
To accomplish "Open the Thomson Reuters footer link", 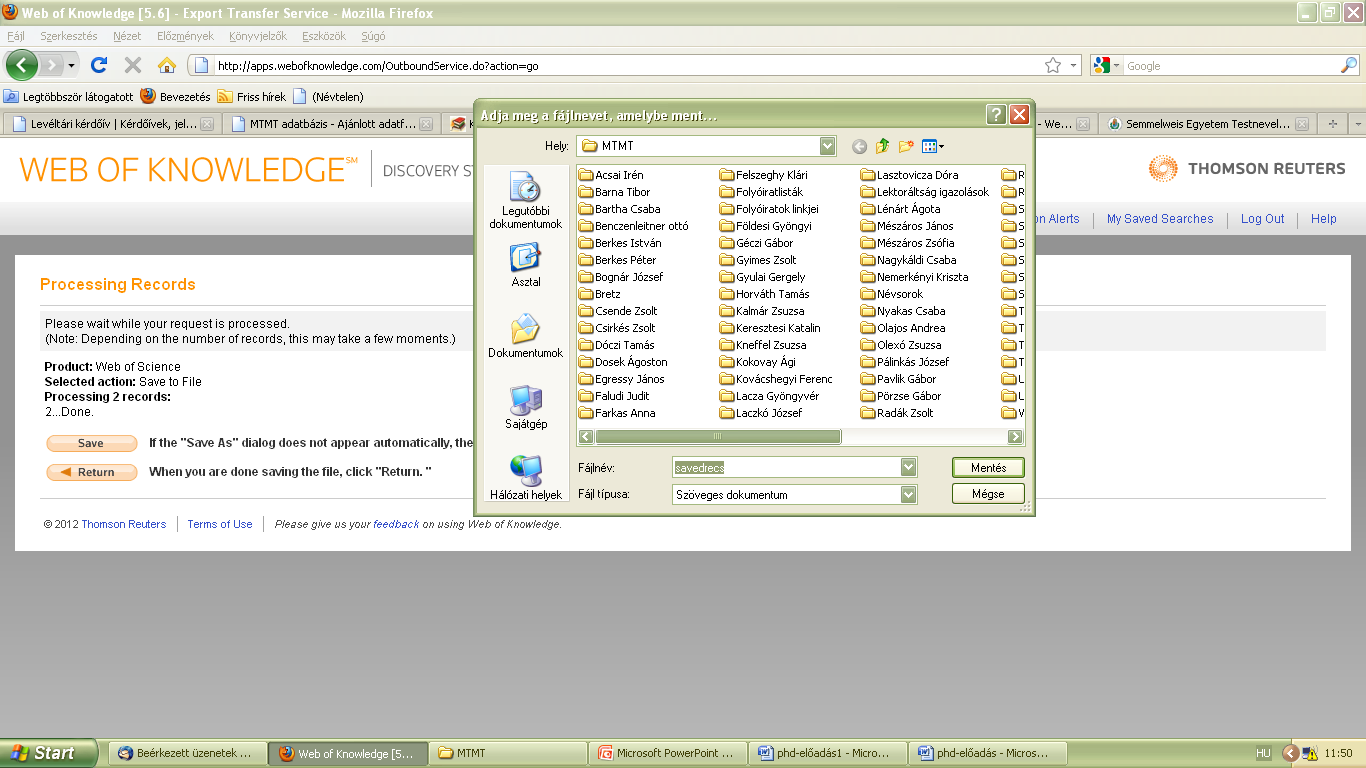I will tap(124, 524).
